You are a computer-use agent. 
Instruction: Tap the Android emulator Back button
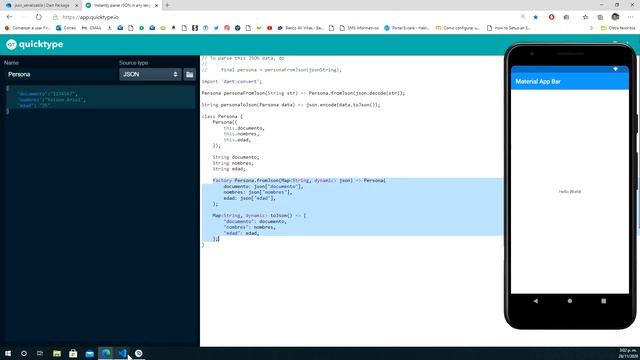[x=536, y=301]
